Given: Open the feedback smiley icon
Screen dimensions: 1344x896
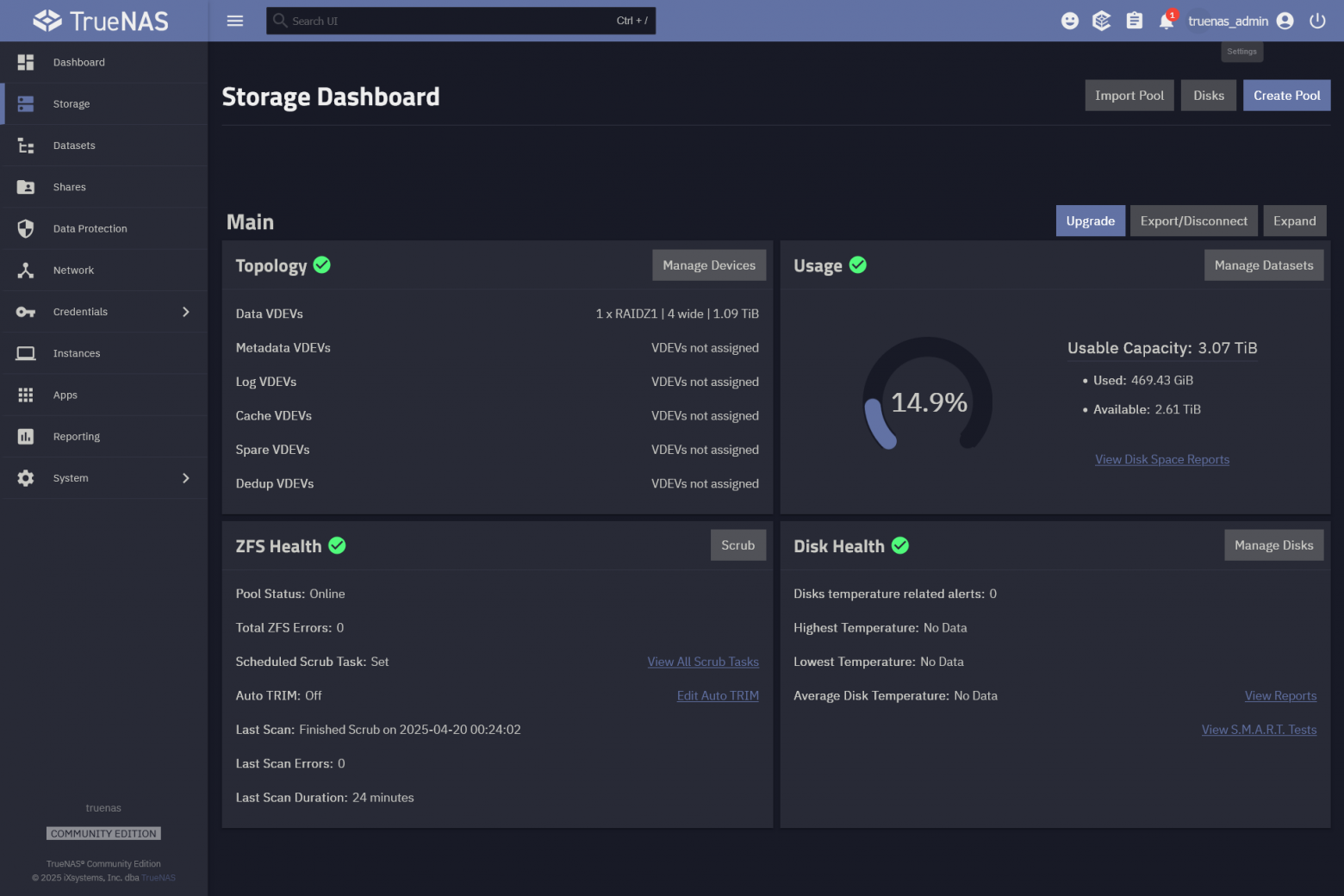Looking at the screenshot, I should (1070, 20).
